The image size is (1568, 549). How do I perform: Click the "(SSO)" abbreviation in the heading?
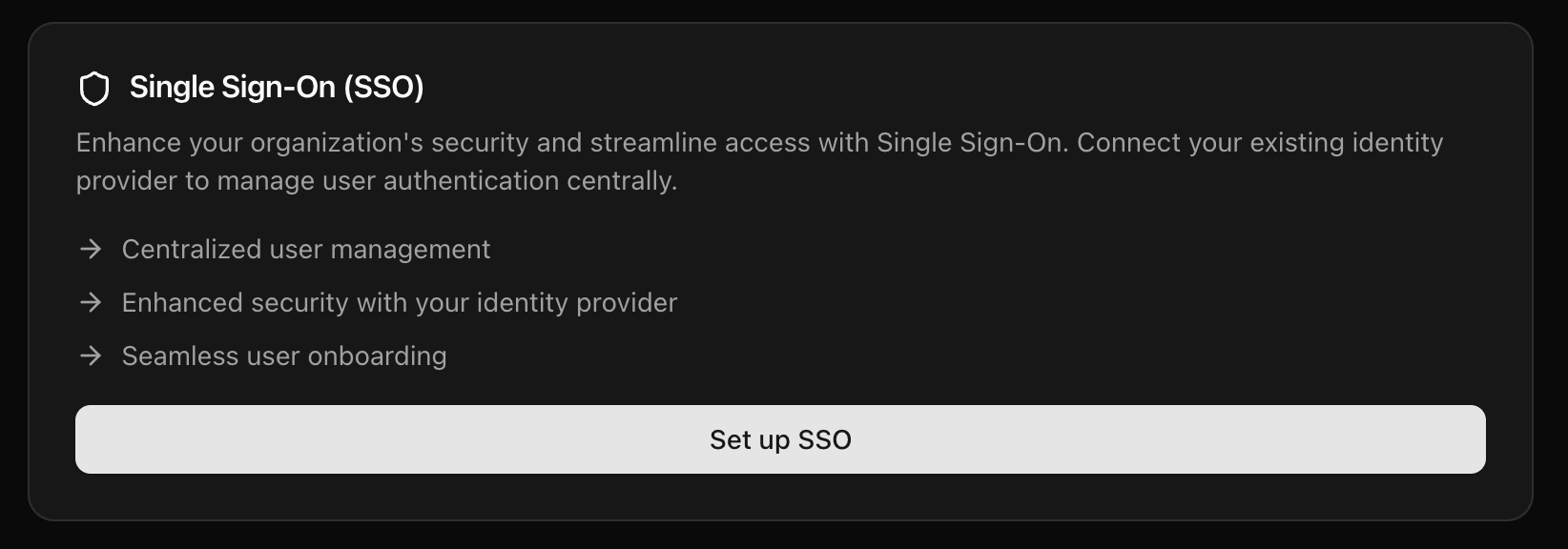(x=383, y=88)
